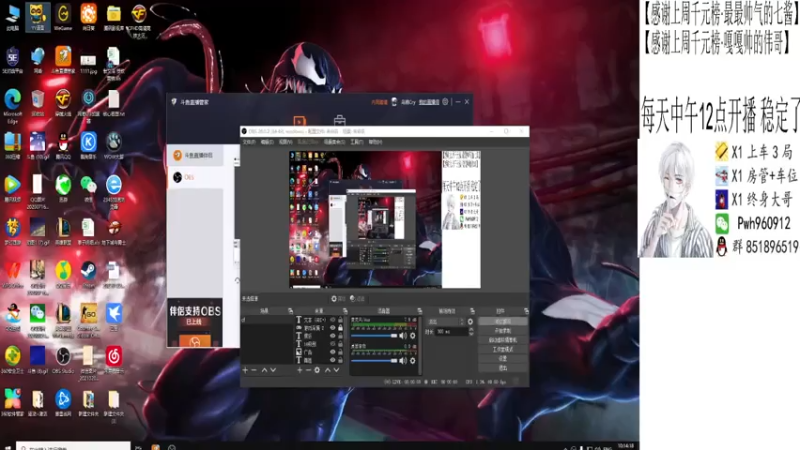Move scene up in the scenes list
800x450 pixels.
[x=264, y=370]
